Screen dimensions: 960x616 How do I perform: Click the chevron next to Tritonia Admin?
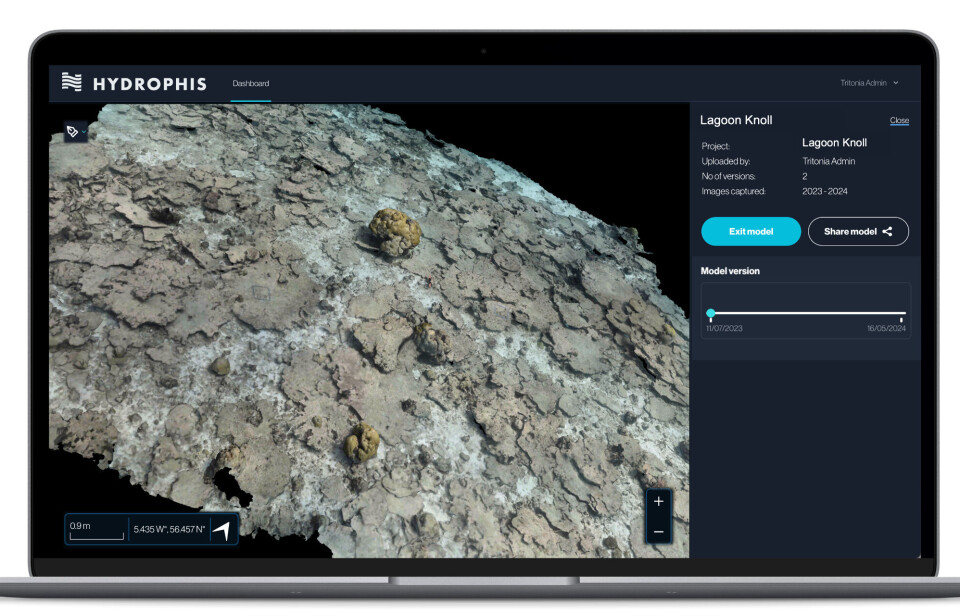896,83
